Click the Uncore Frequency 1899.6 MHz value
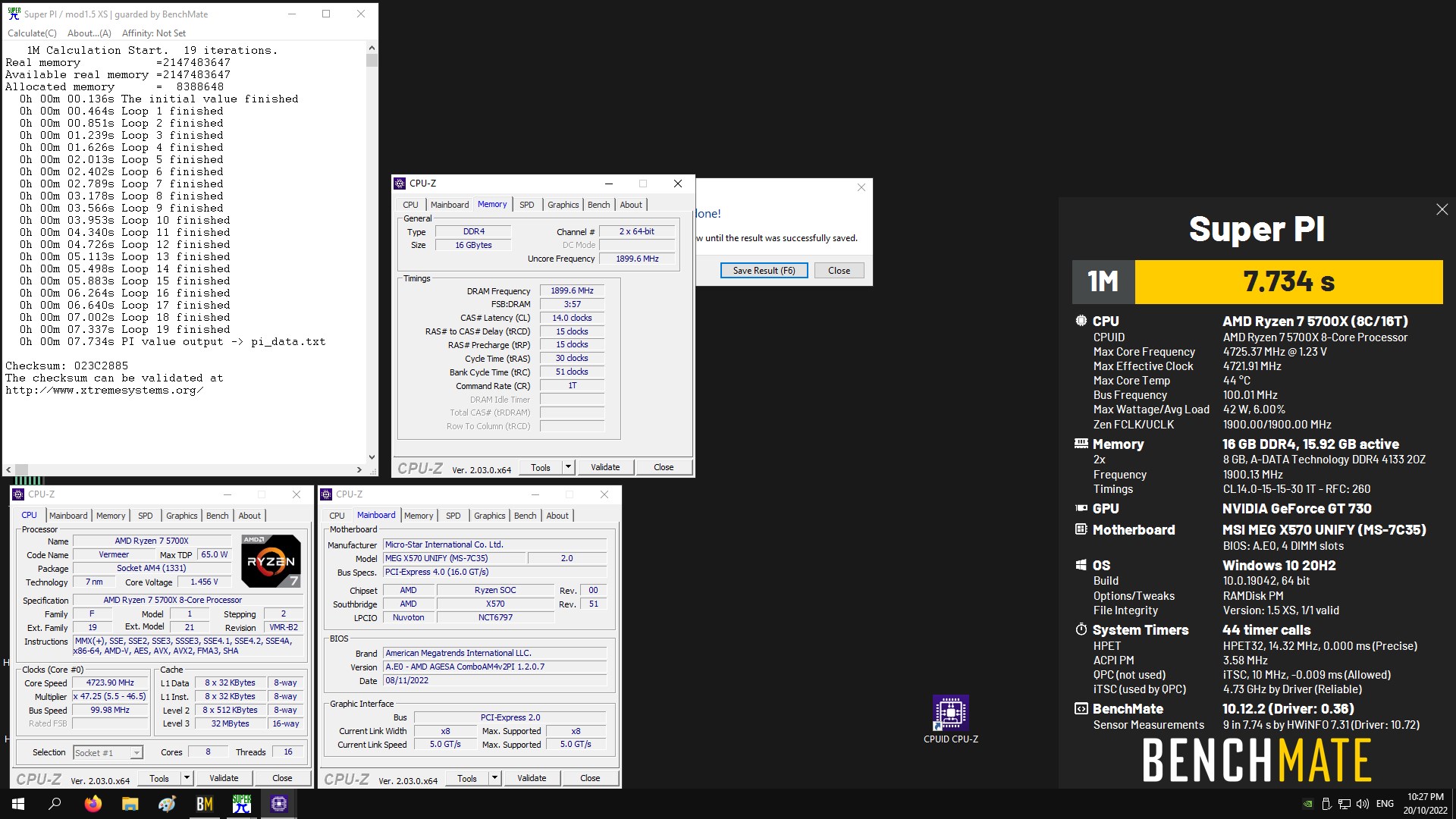 637,259
